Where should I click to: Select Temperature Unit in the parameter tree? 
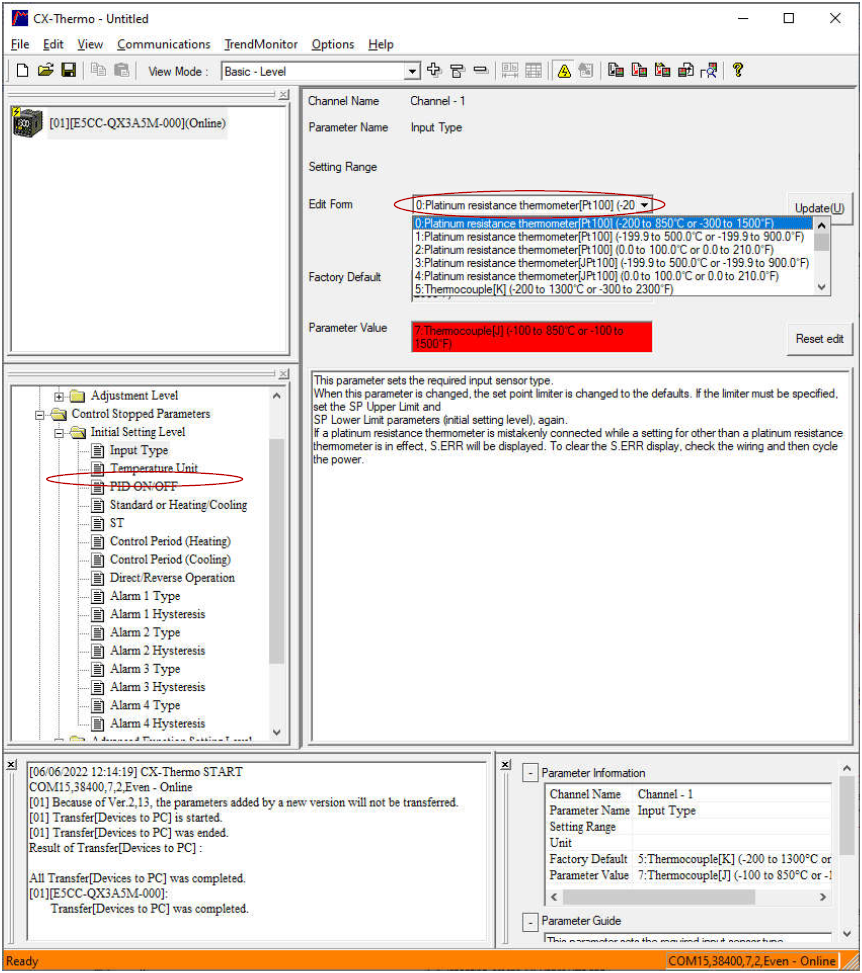pyautogui.click(x=154, y=468)
